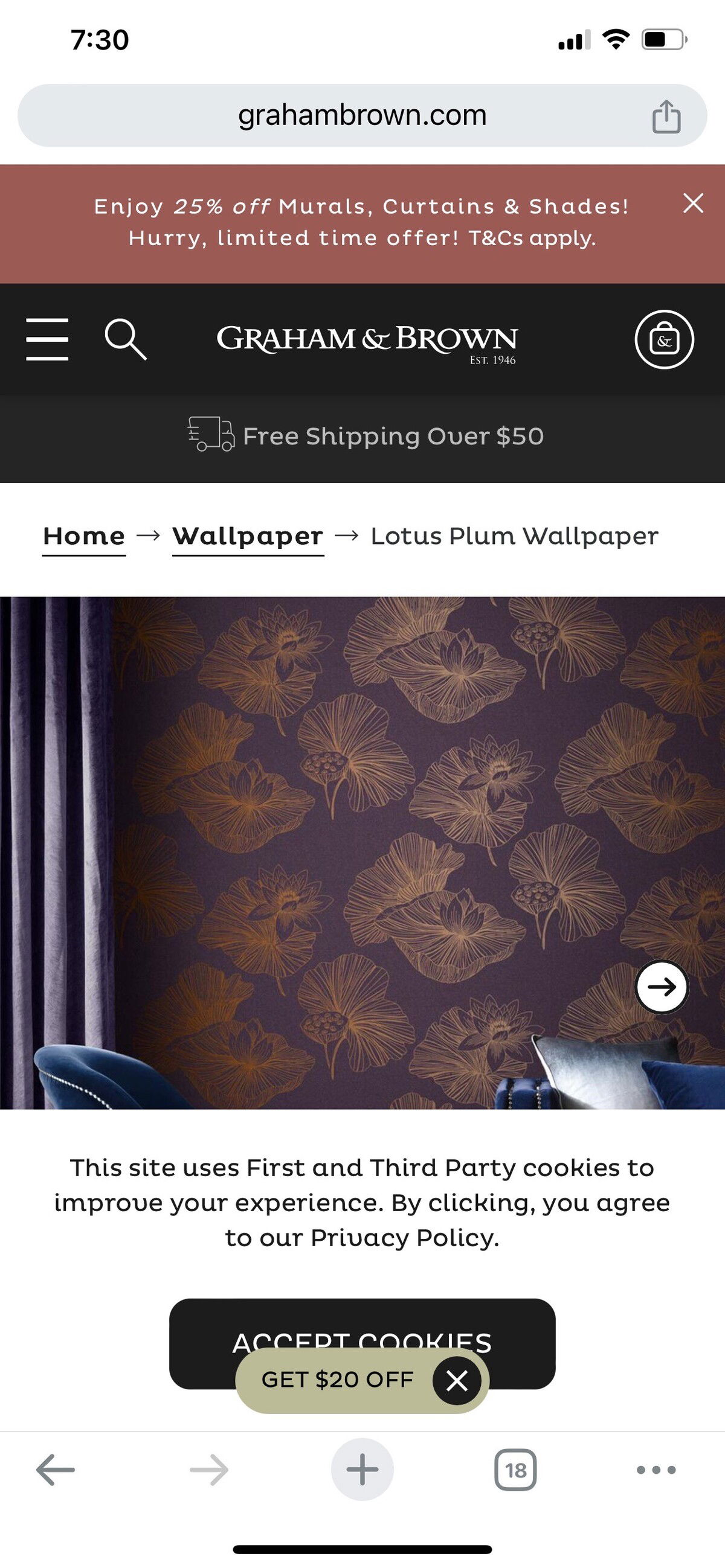Click the Graham & Brown logo

(x=367, y=343)
